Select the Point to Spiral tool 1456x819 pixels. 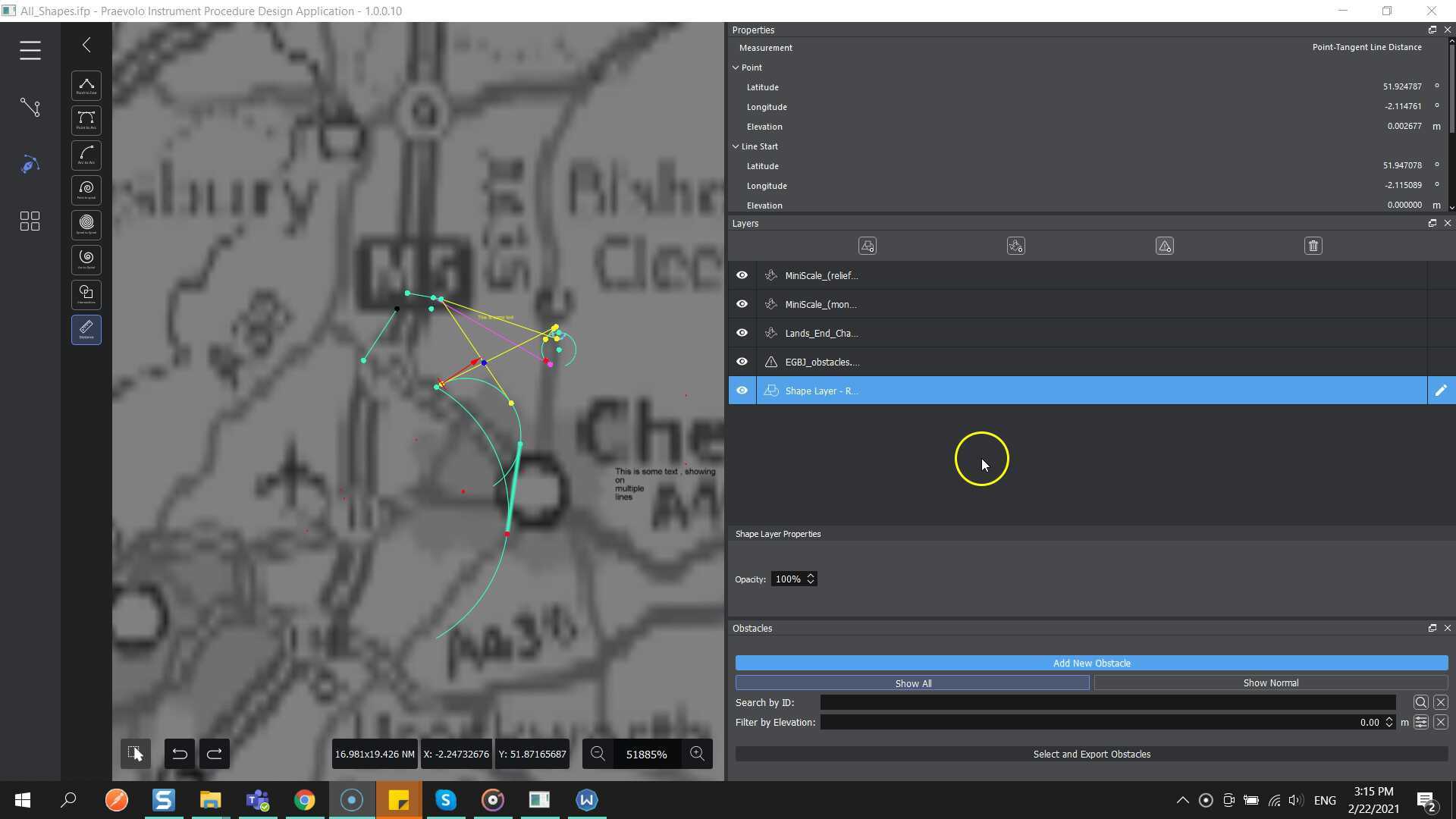pyautogui.click(x=86, y=190)
